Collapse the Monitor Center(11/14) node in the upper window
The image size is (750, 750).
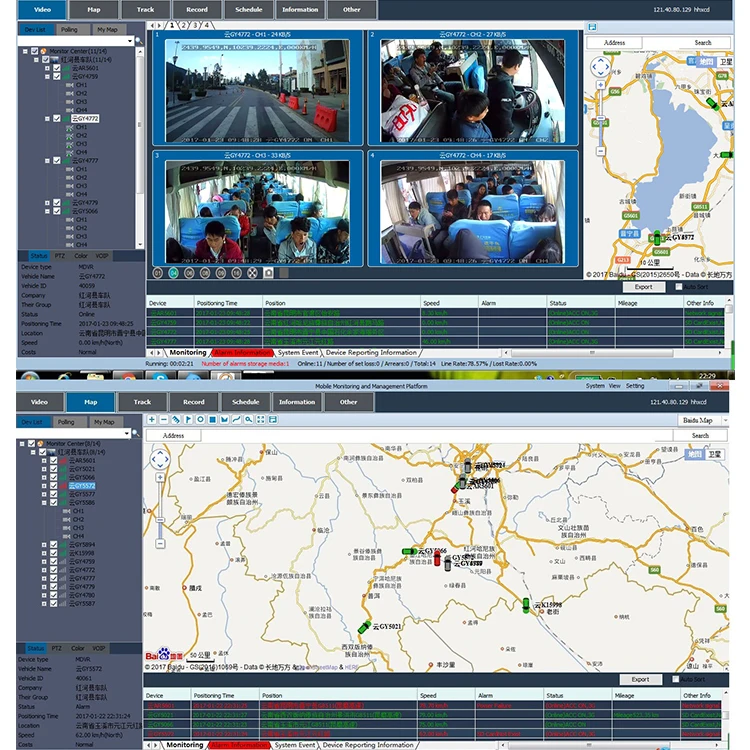25,51
